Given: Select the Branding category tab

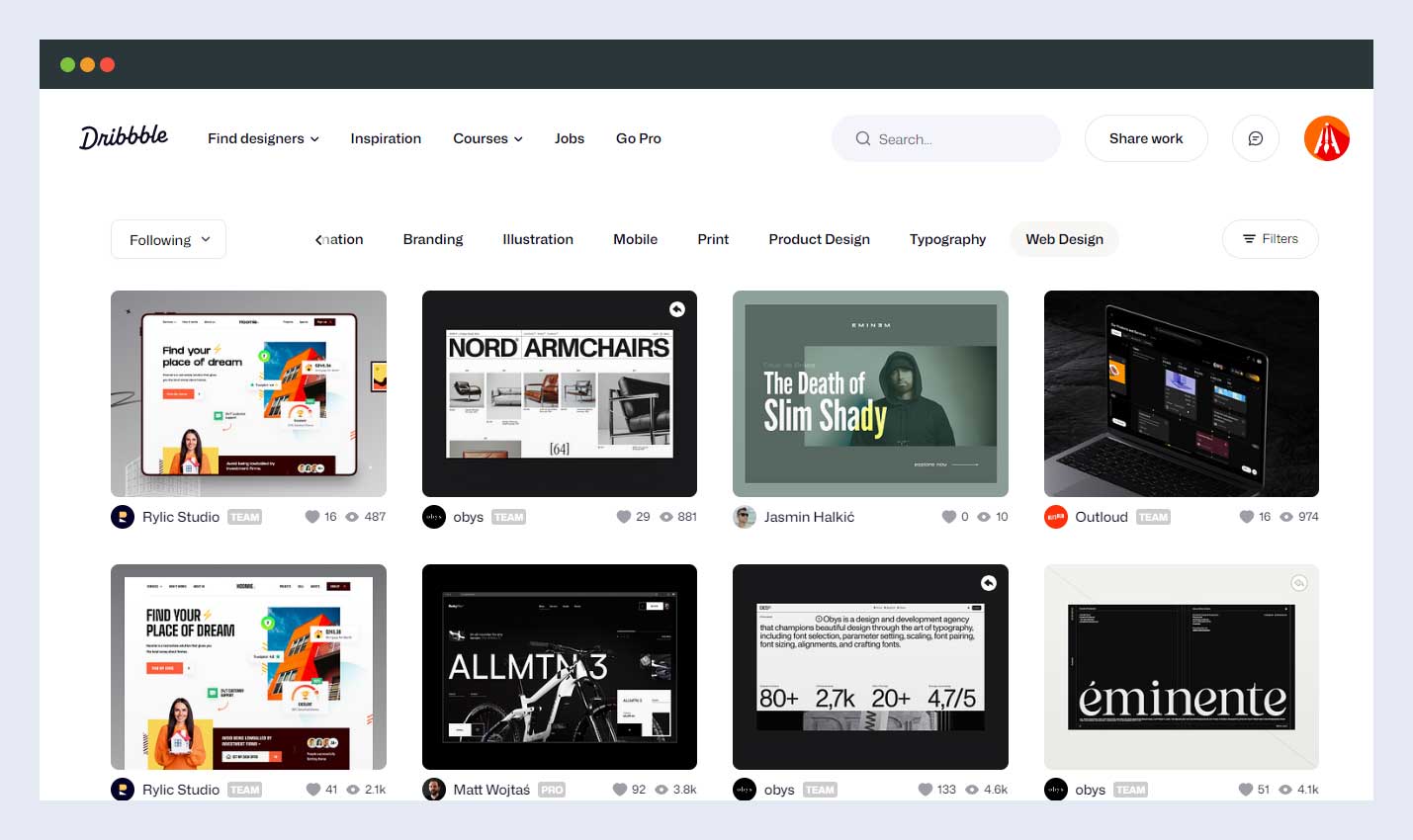Looking at the screenshot, I should coord(433,239).
